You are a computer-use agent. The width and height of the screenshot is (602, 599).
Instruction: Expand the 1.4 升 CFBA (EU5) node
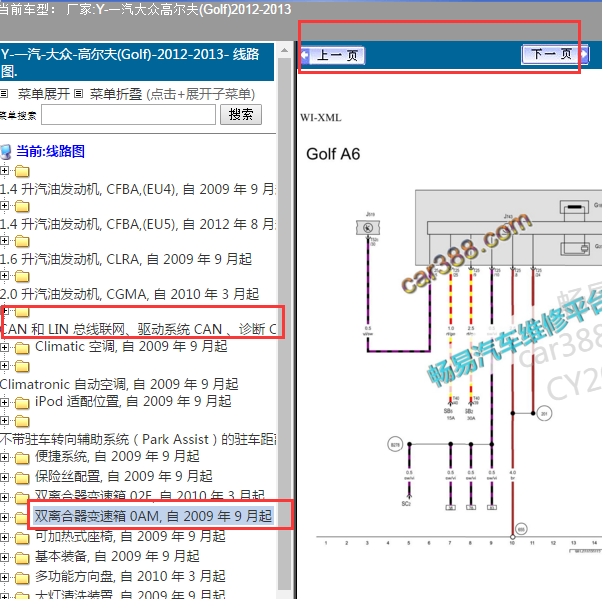coord(4,206)
